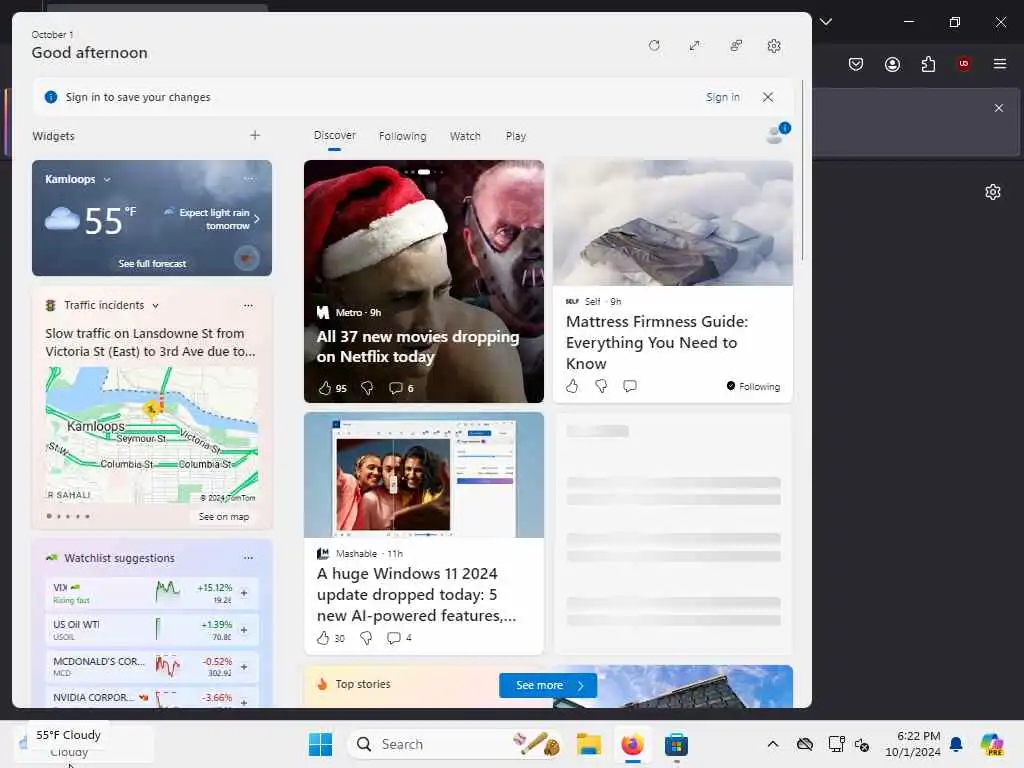Switch to Discover tab

click(x=334, y=135)
